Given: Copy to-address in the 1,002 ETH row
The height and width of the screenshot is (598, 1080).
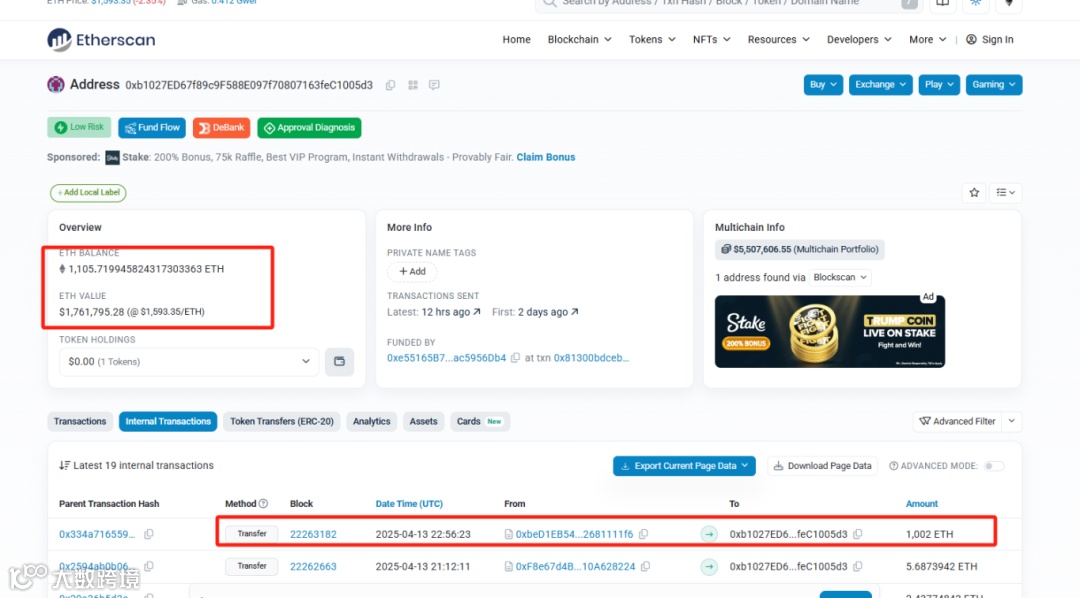Looking at the screenshot, I should 858,534.
